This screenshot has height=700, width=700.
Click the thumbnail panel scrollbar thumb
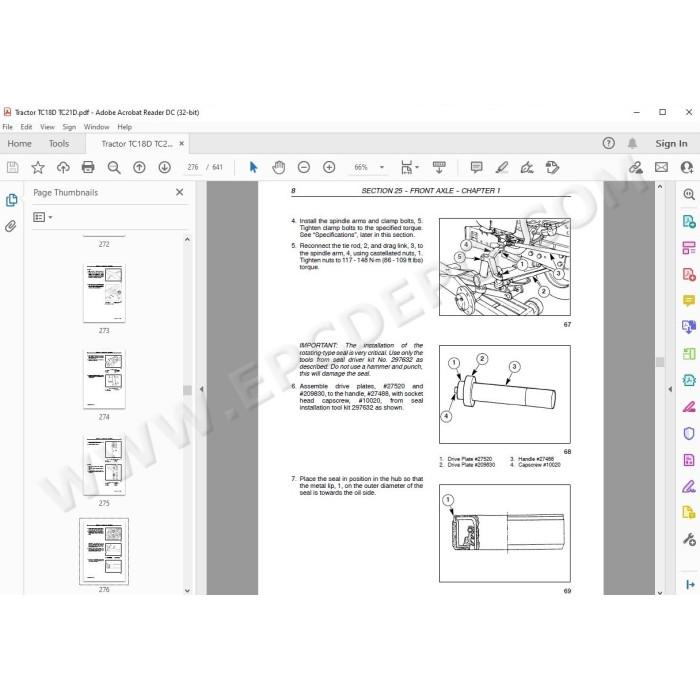187,390
